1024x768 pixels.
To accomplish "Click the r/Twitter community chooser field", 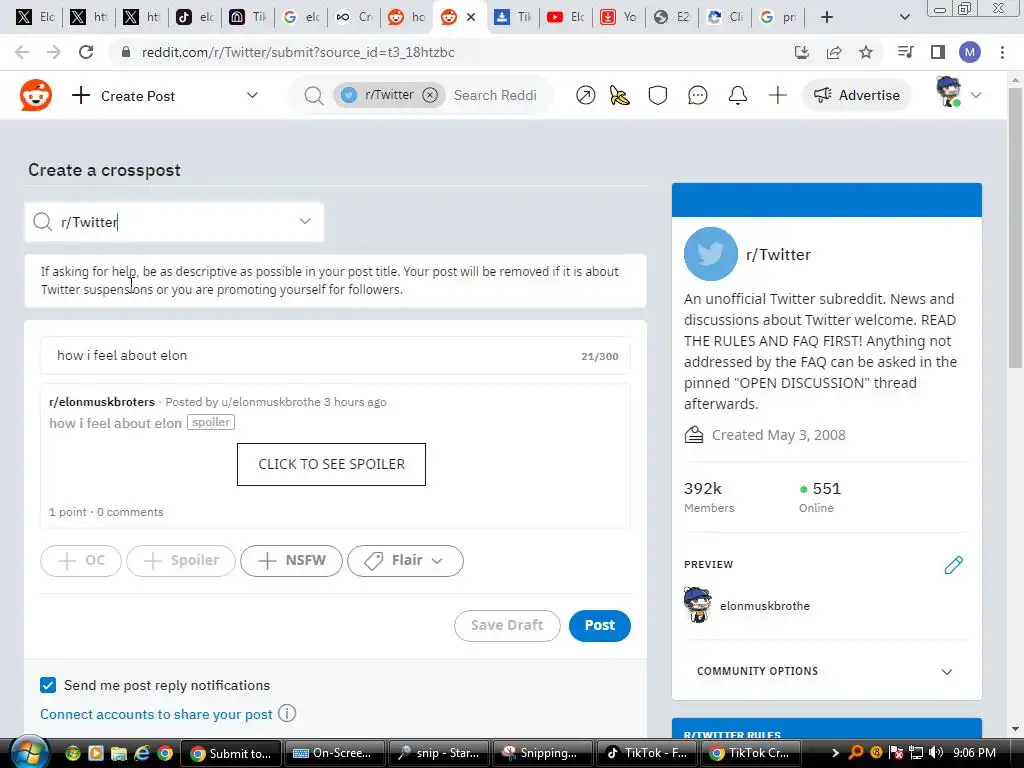I will [x=174, y=222].
